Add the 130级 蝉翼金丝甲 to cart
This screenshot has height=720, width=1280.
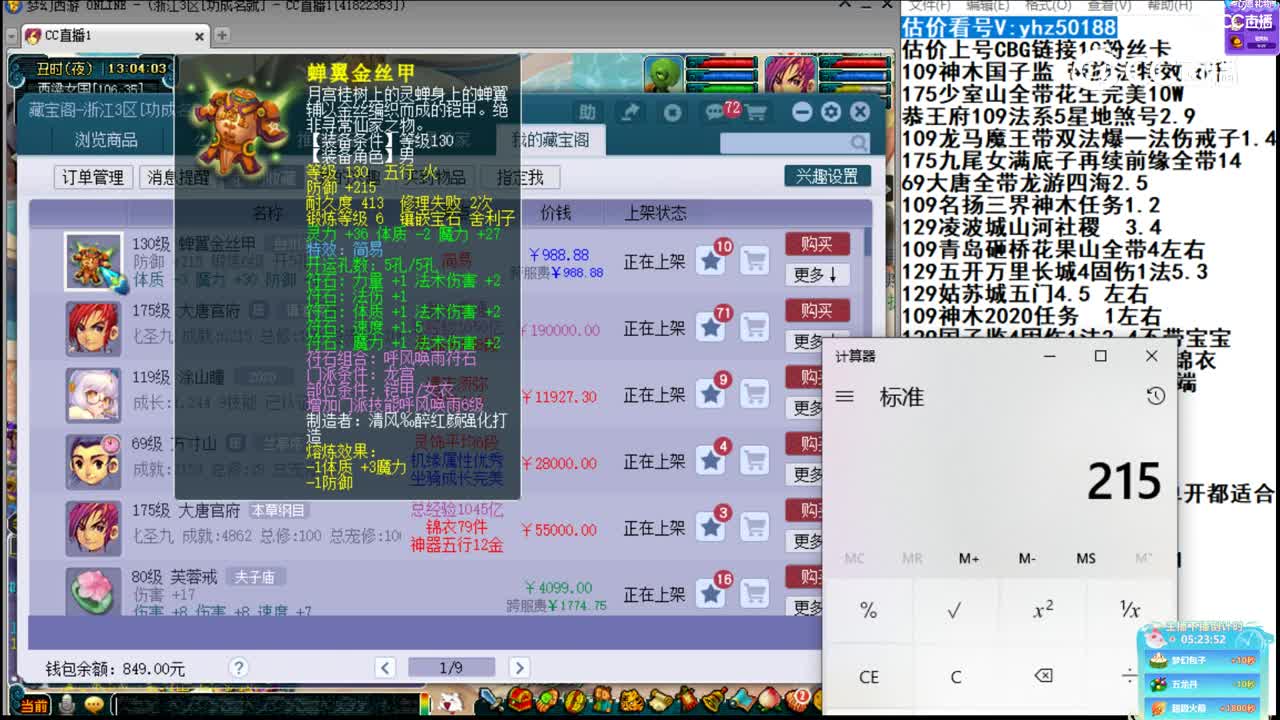[754, 261]
